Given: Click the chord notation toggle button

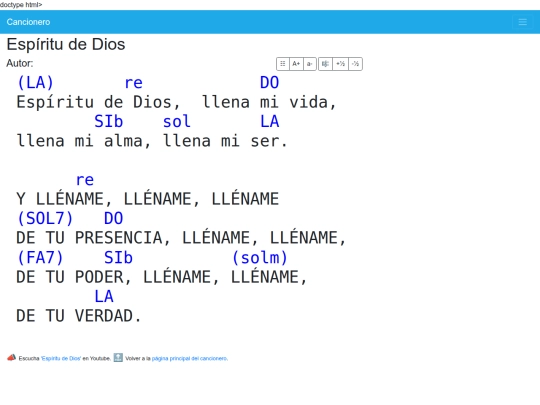Looking at the screenshot, I should pos(325,64).
